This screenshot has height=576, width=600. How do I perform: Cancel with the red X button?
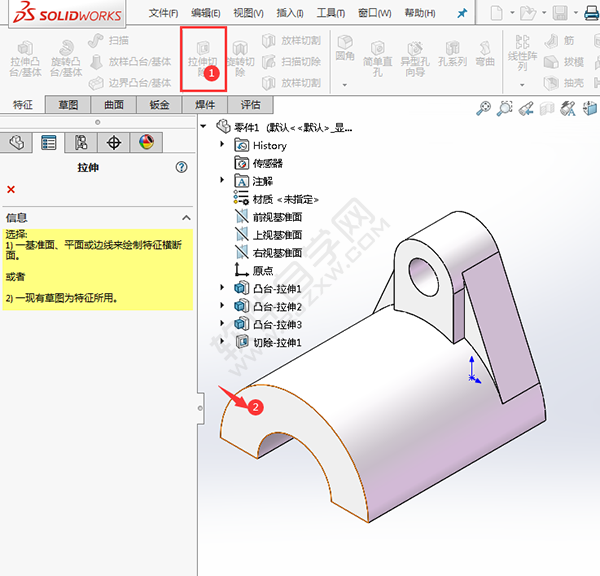tap(11, 189)
